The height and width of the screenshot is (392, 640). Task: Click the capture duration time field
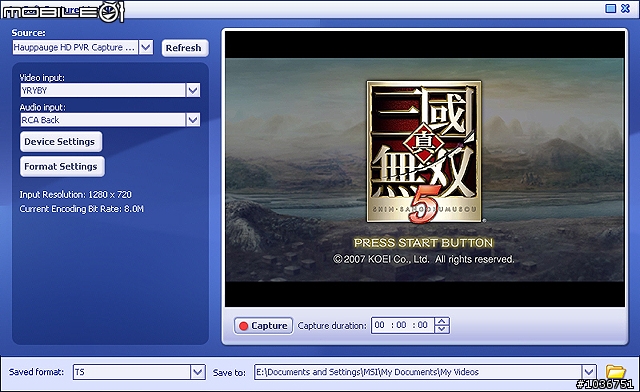pos(402,325)
